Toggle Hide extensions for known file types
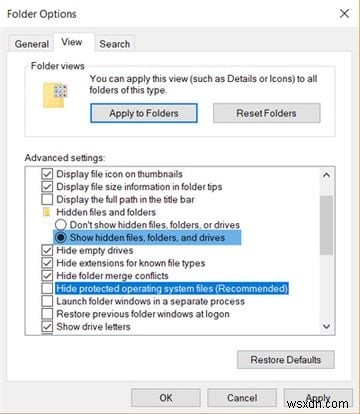This screenshot has height=414, width=360. (47, 263)
